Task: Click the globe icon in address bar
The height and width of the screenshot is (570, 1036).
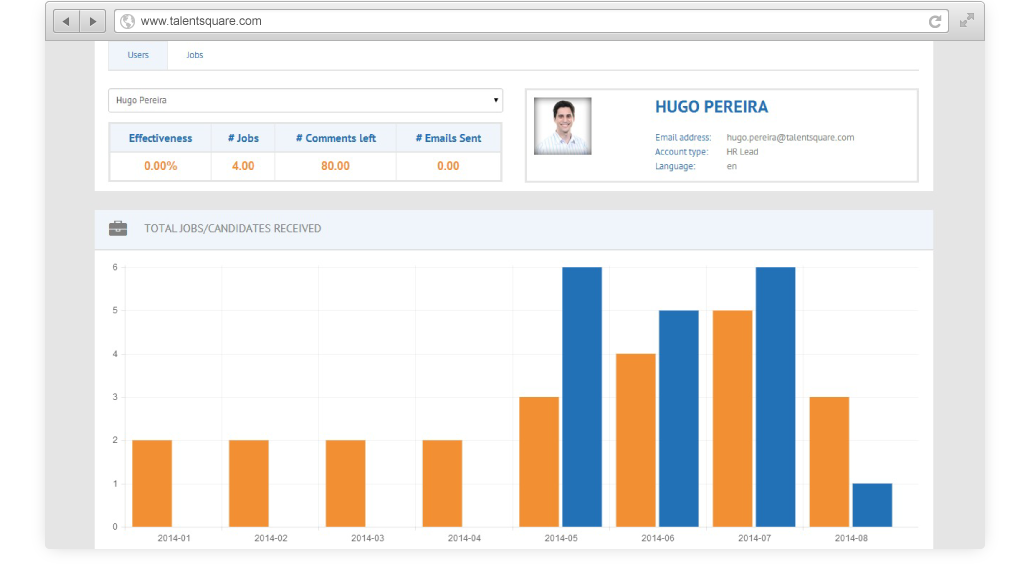Action: click(127, 21)
